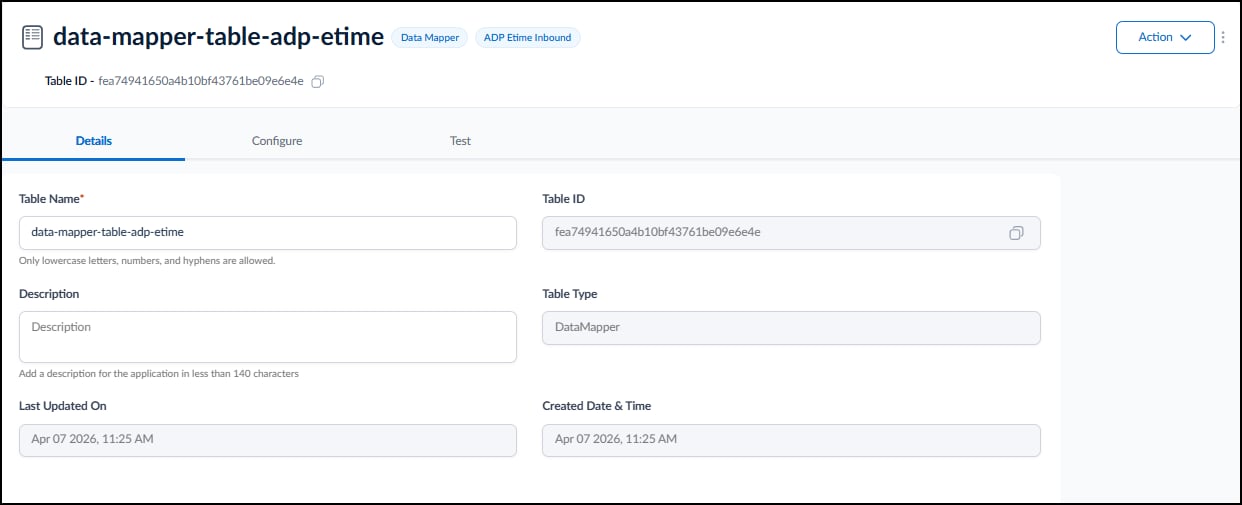This screenshot has height=505, width=1242.
Task: Click the 'Add a description' helper text
Action: pyautogui.click(x=159, y=374)
